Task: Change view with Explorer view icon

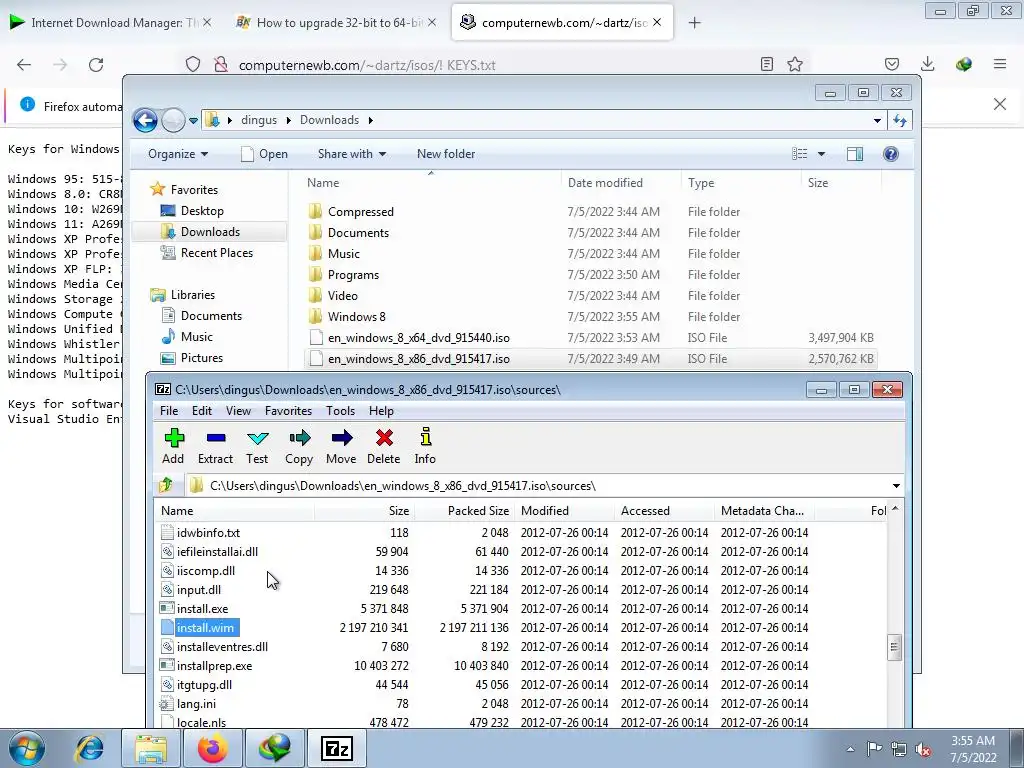Action: click(x=800, y=154)
